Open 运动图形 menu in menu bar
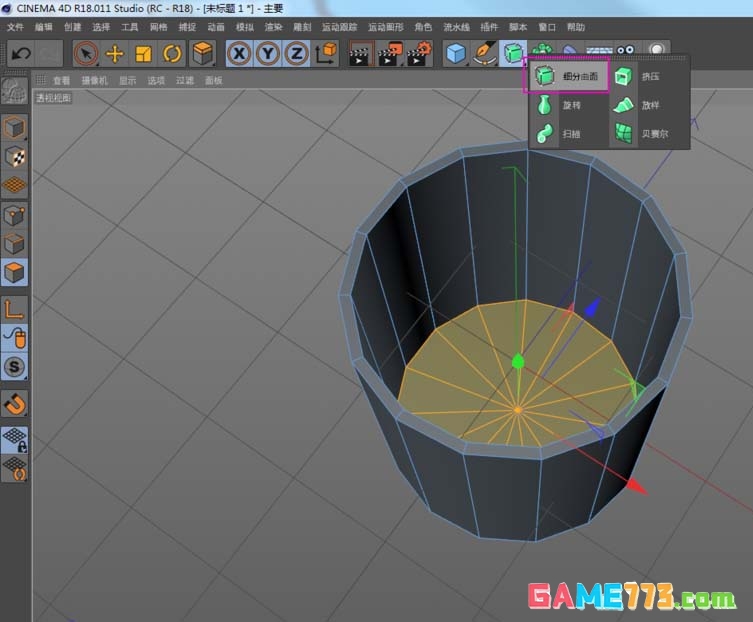 tap(386, 27)
